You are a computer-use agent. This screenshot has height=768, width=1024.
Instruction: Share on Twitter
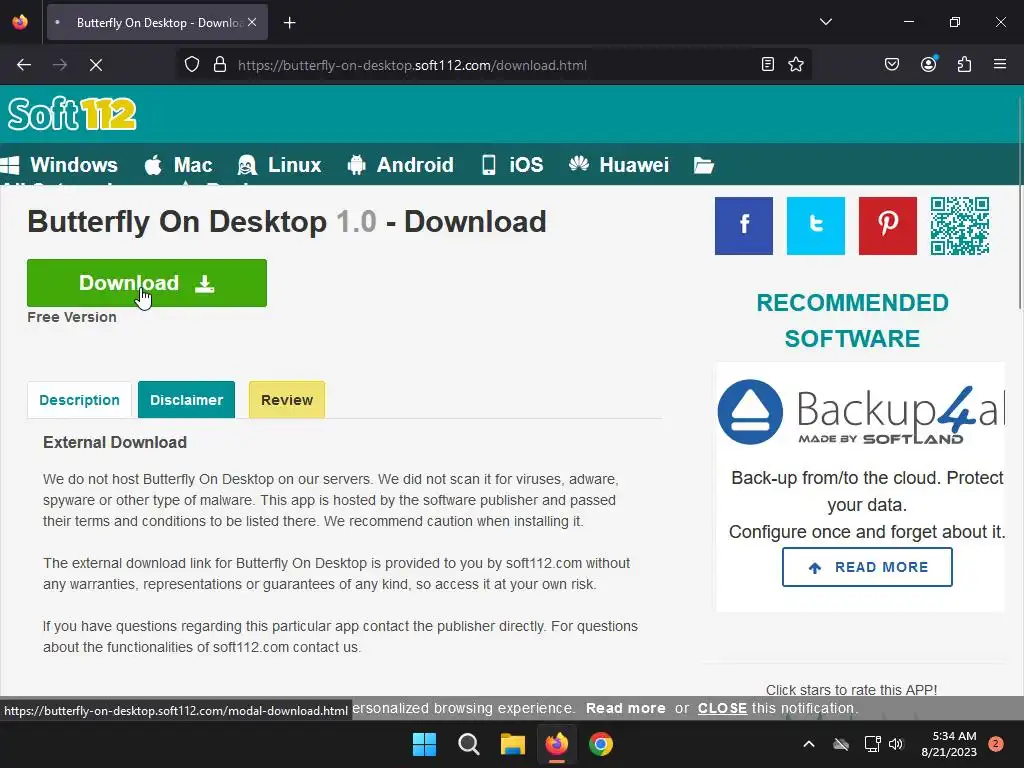pos(816,226)
